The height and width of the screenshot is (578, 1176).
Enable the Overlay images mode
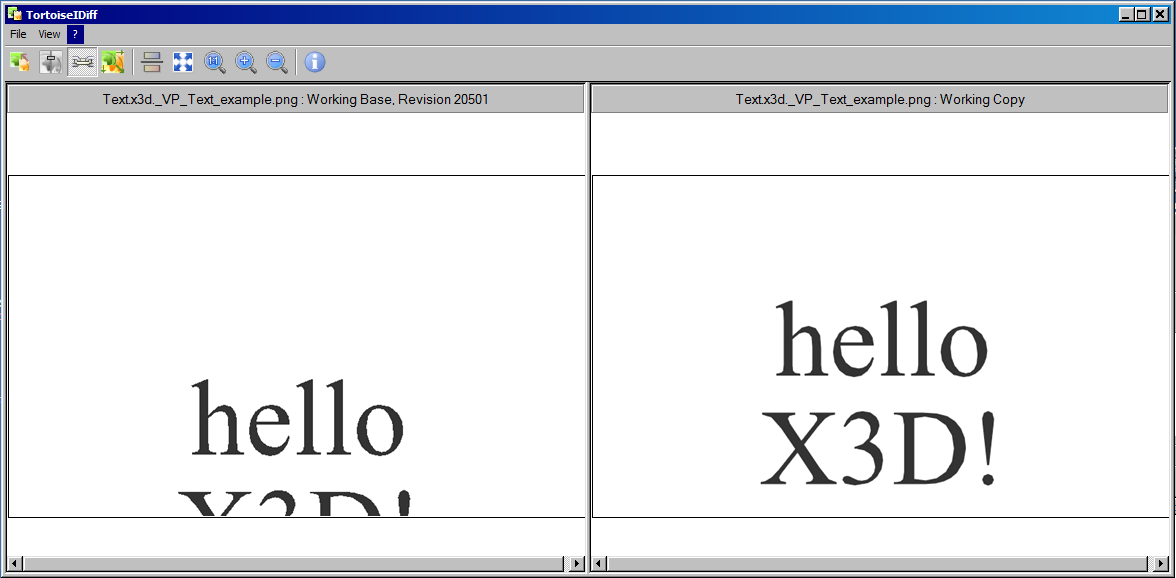click(20, 62)
